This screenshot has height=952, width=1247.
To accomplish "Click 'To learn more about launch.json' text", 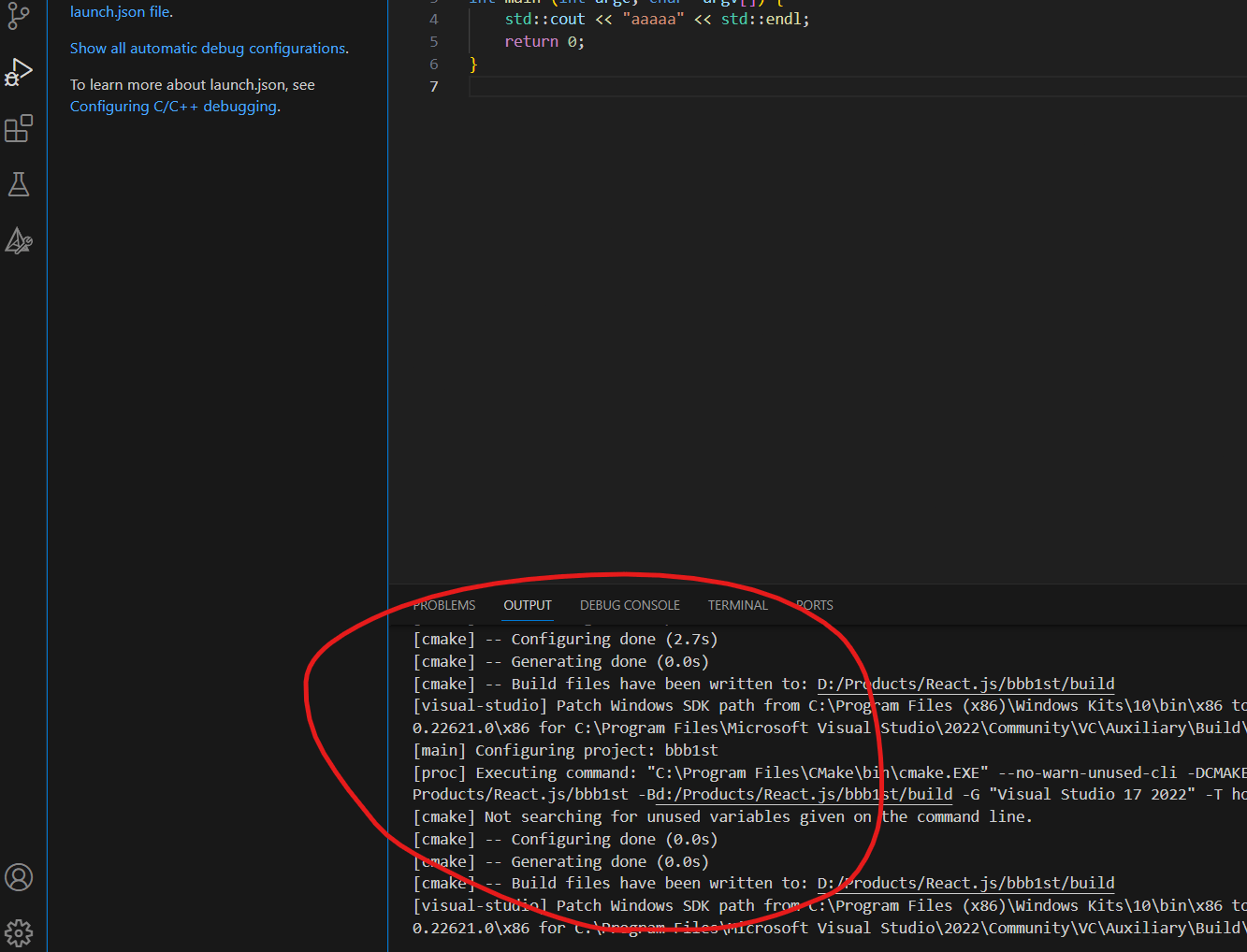I will [192, 85].
